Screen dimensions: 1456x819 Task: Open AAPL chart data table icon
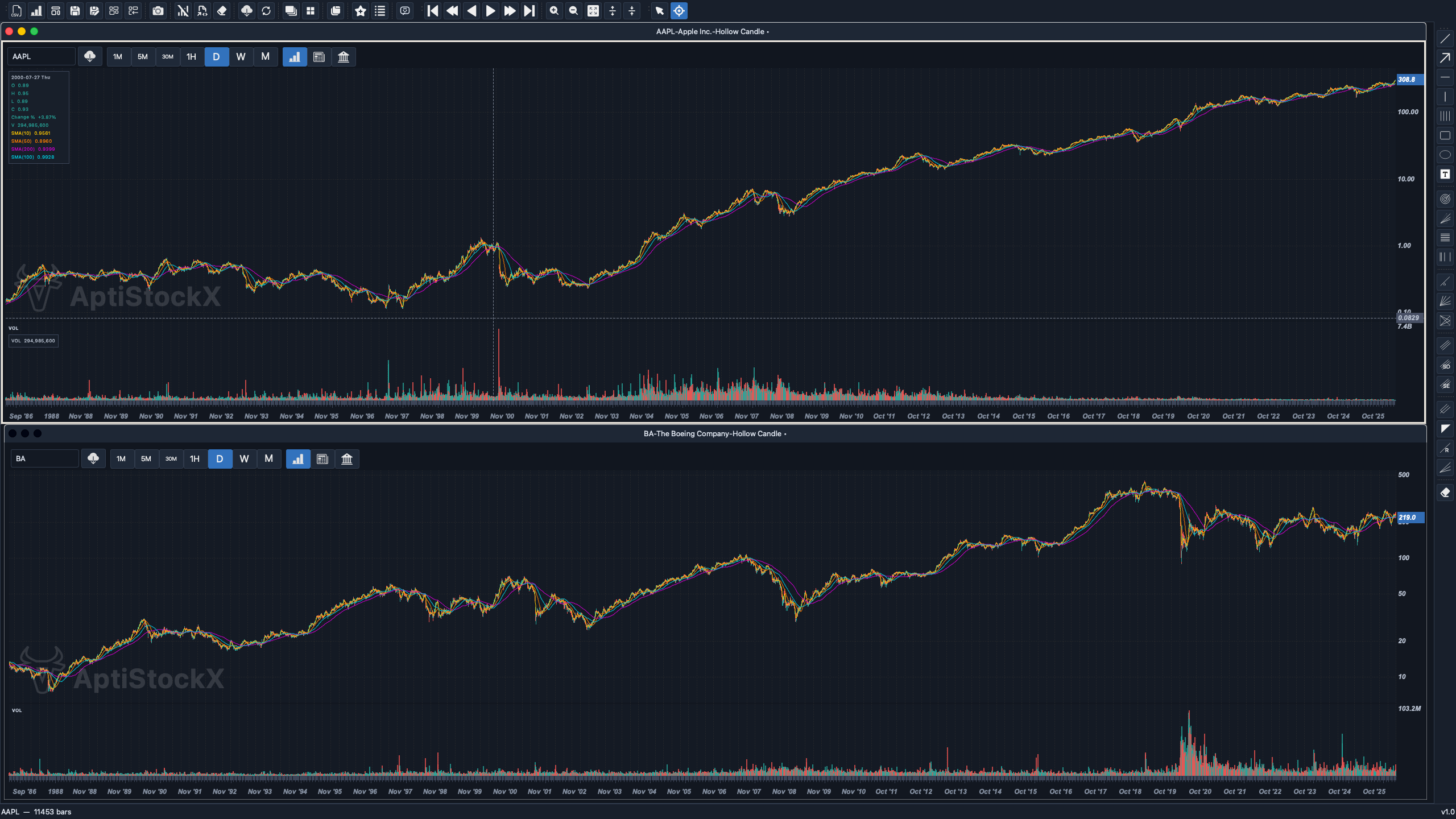(319, 57)
